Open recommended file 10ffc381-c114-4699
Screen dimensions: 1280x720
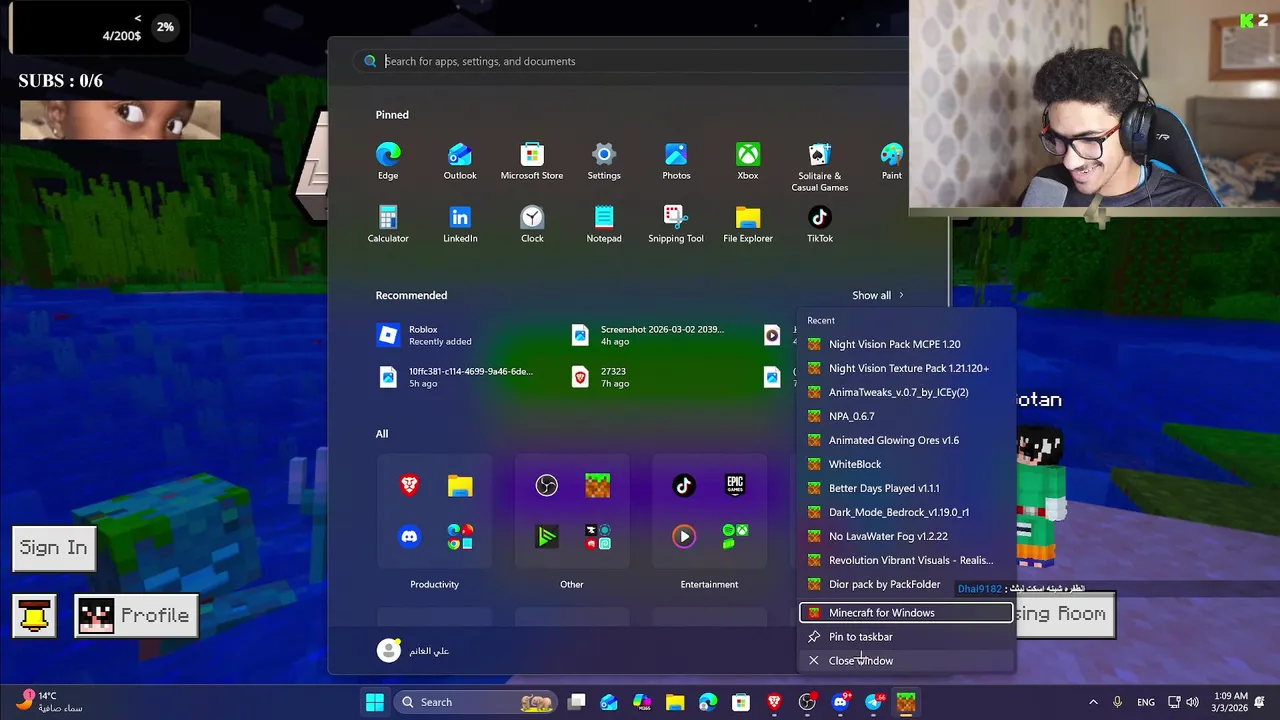click(460, 377)
